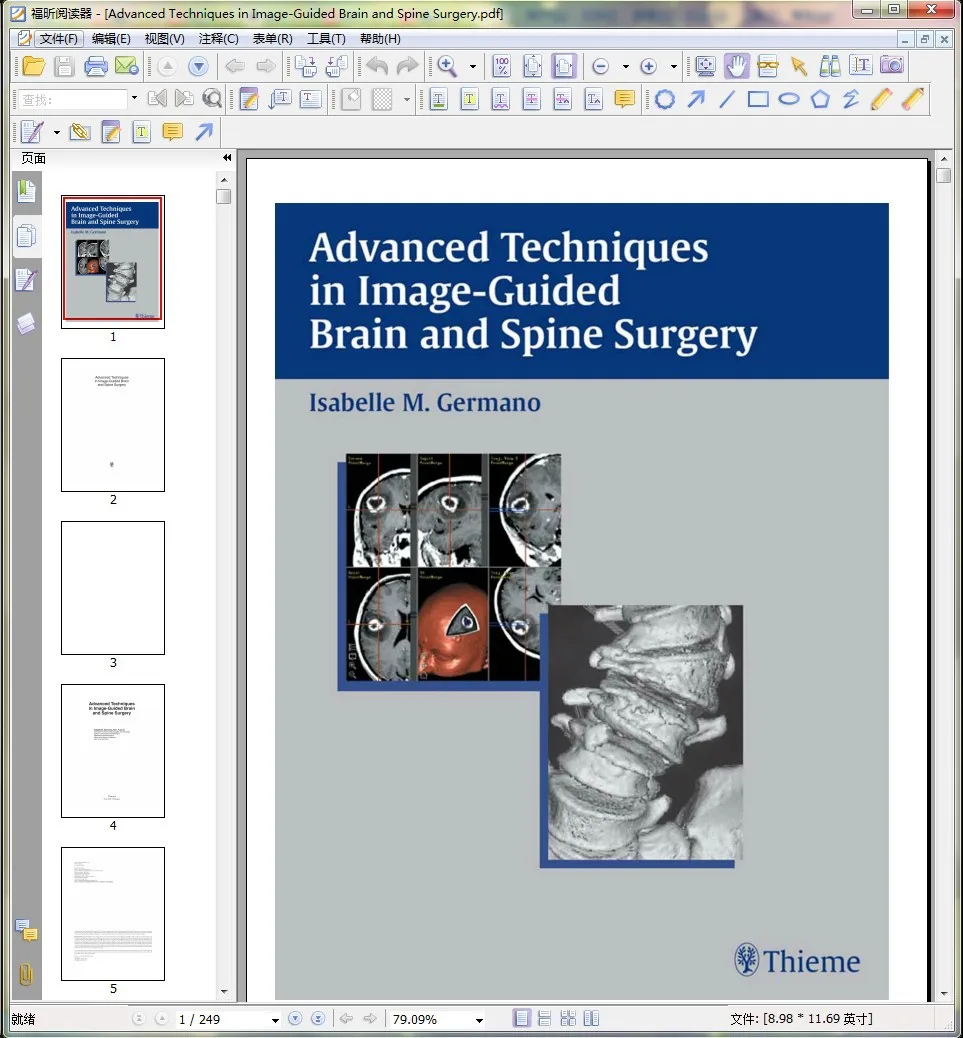The width and height of the screenshot is (963, 1038).
Task: Open the 编辑(E) menu
Action: tap(111, 39)
